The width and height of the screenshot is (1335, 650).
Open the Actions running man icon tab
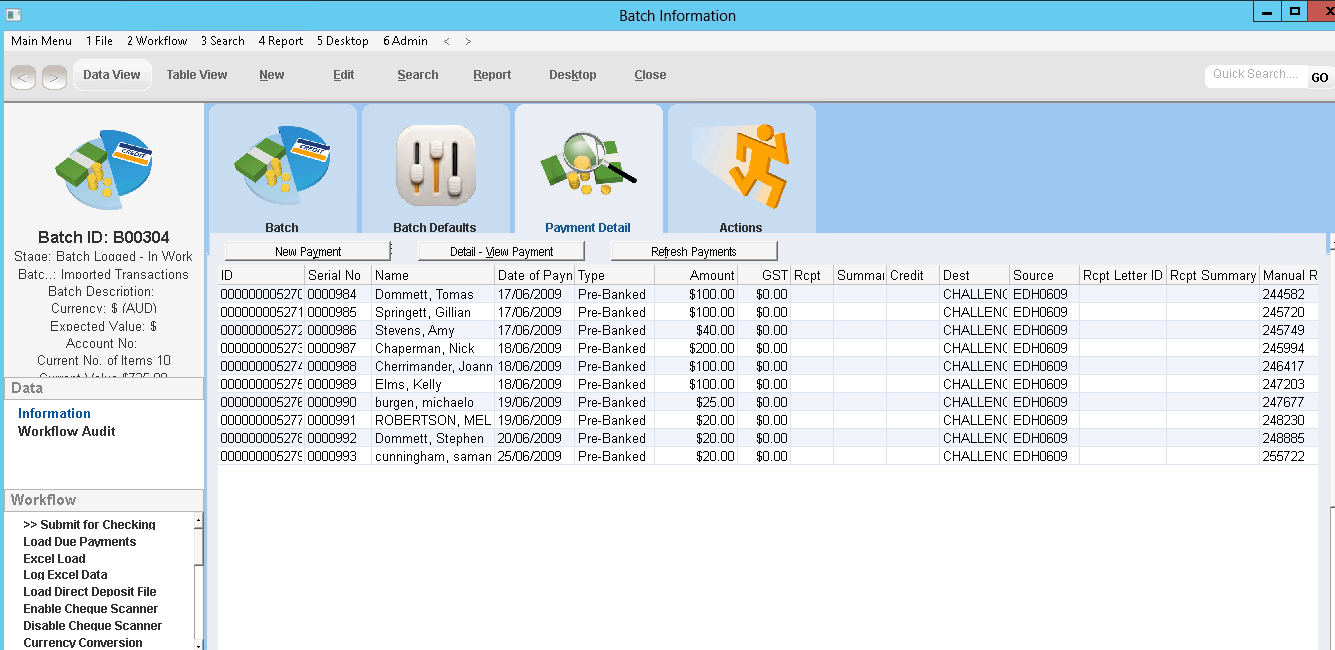[741, 169]
